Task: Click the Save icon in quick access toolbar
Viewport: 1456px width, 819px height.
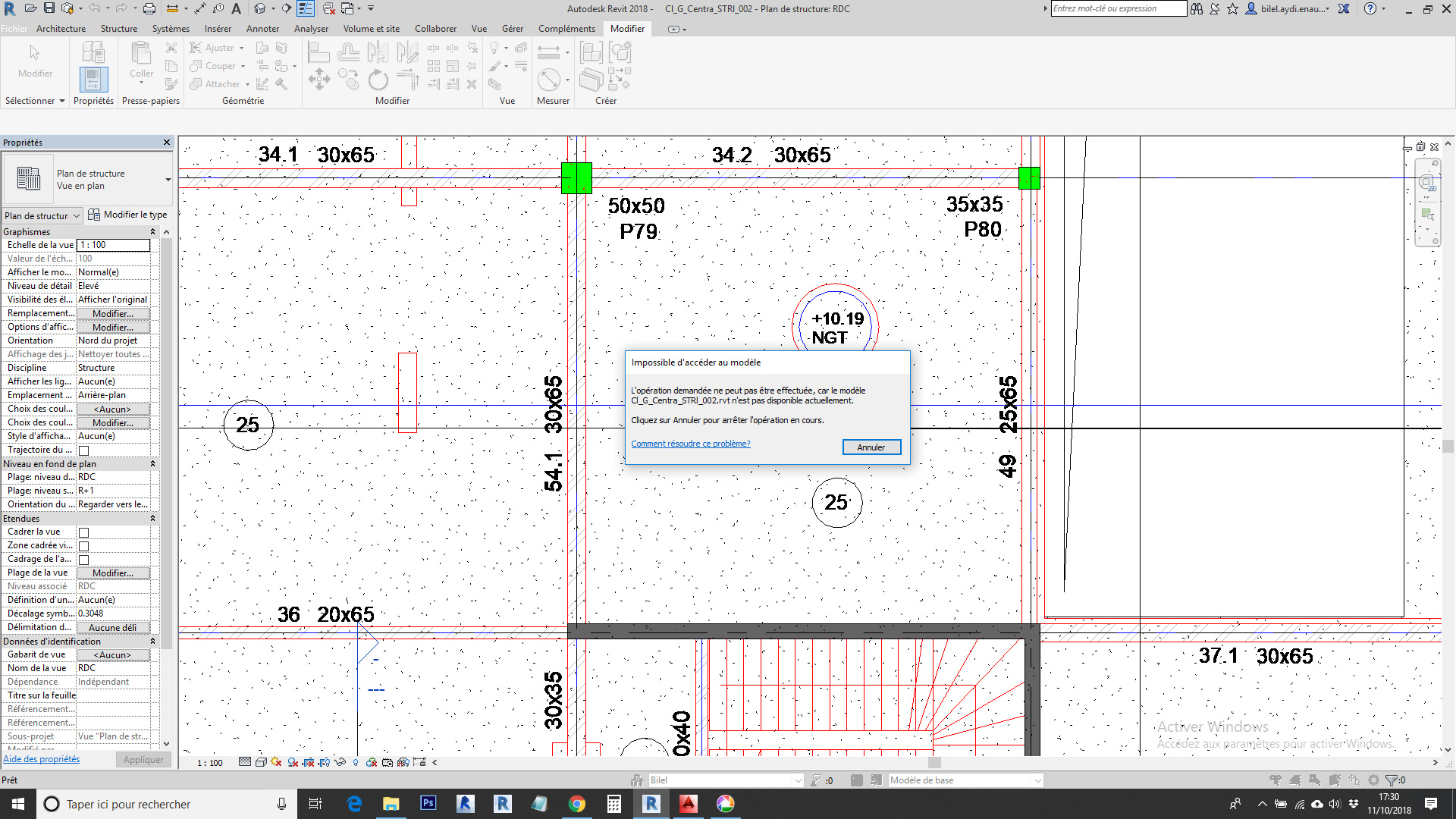Action: (x=49, y=8)
